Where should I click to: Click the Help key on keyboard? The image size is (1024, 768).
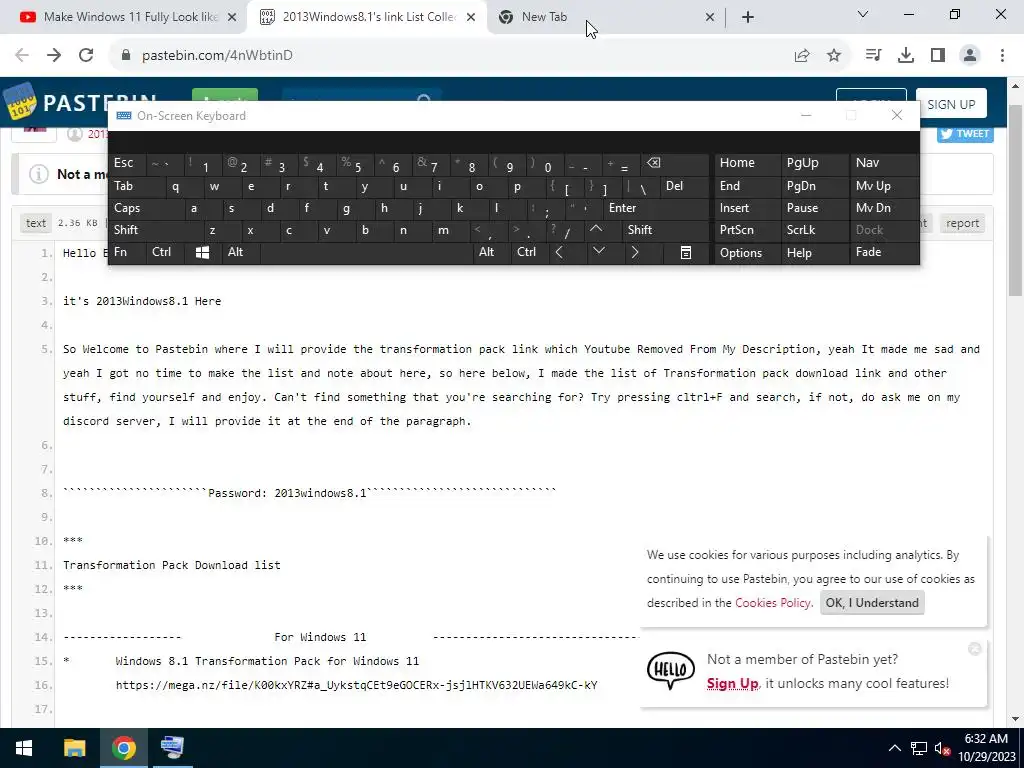814,253
